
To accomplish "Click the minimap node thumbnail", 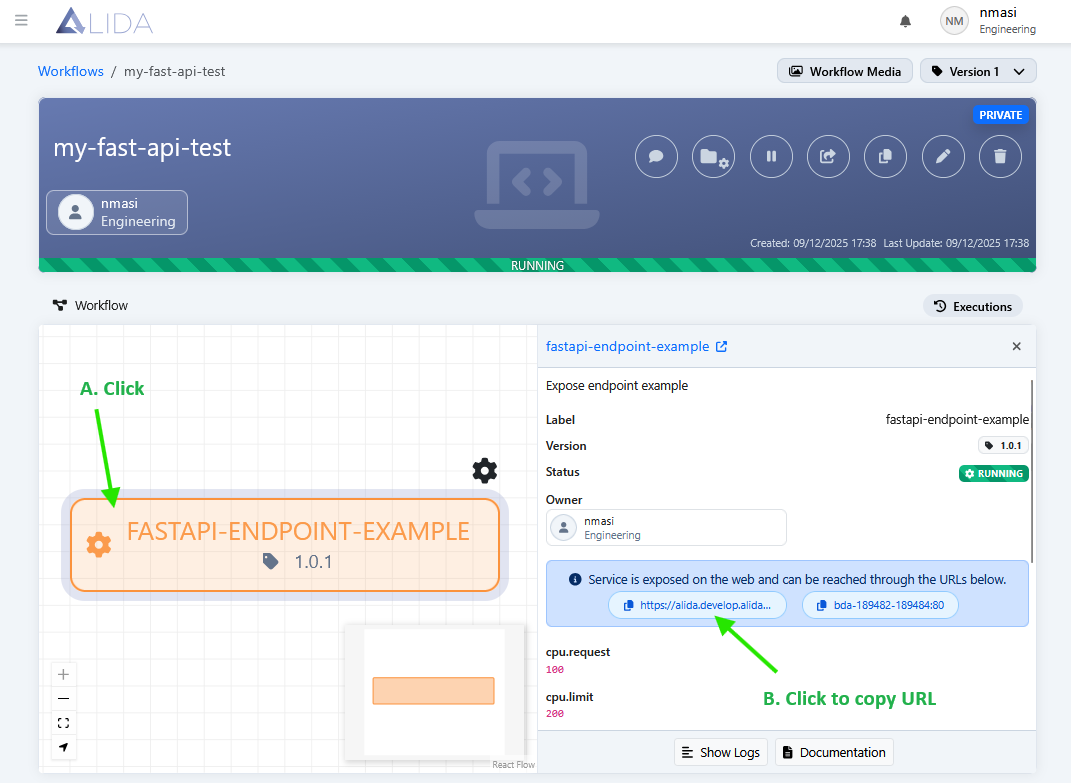I will pyautogui.click(x=433, y=691).
